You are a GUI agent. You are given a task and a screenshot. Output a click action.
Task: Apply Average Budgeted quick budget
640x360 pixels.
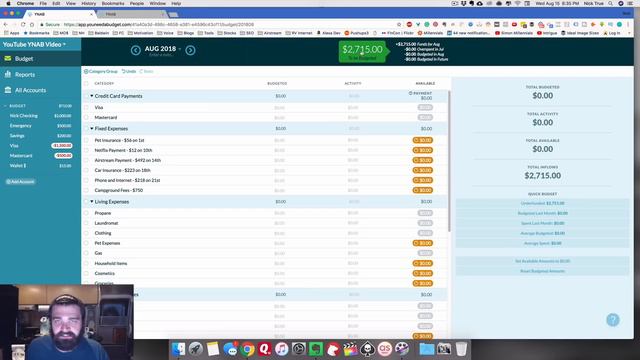pos(542,233)
